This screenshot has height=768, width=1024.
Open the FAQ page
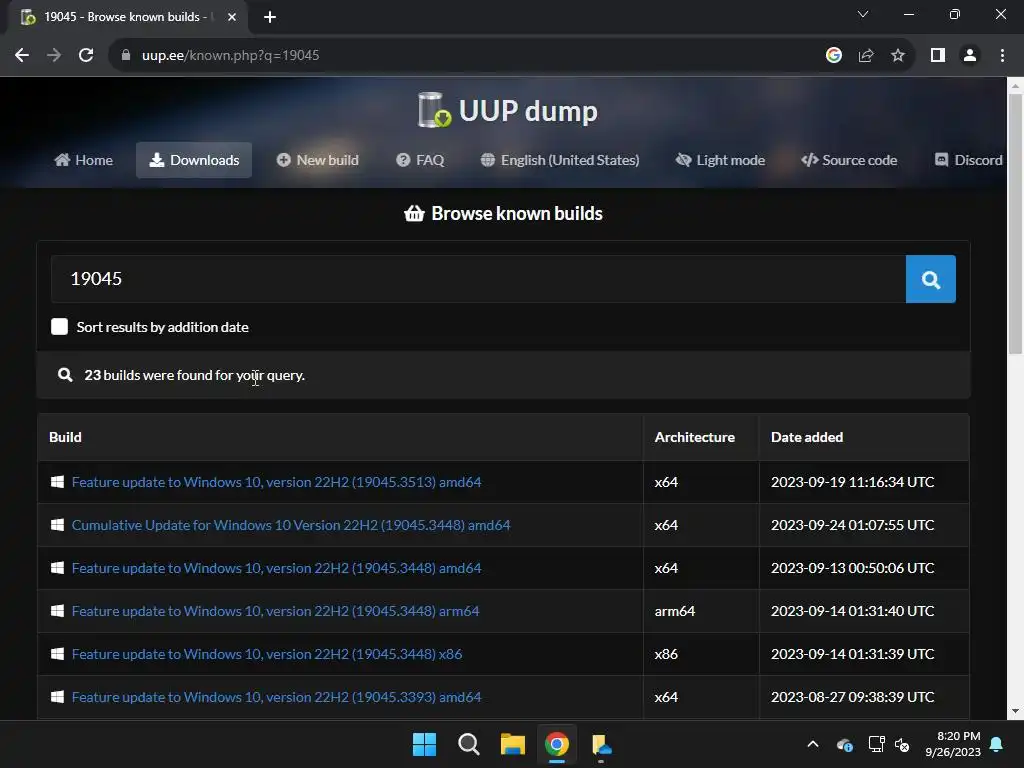420,160
